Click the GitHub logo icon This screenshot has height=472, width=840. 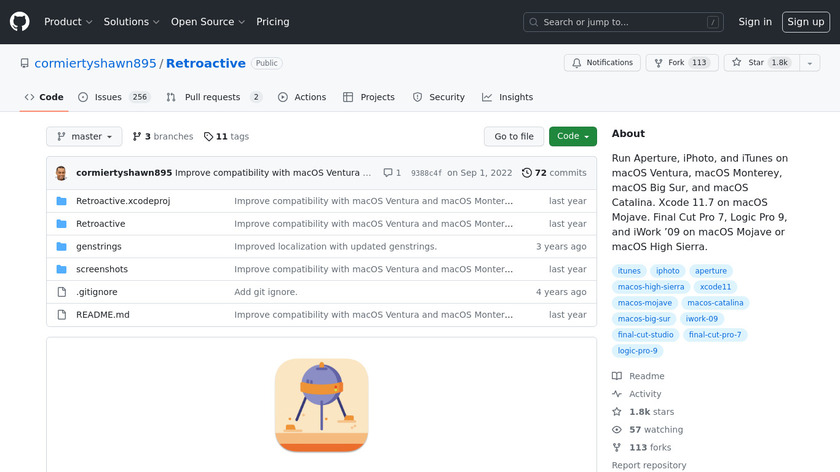click(x=20, y=21)
